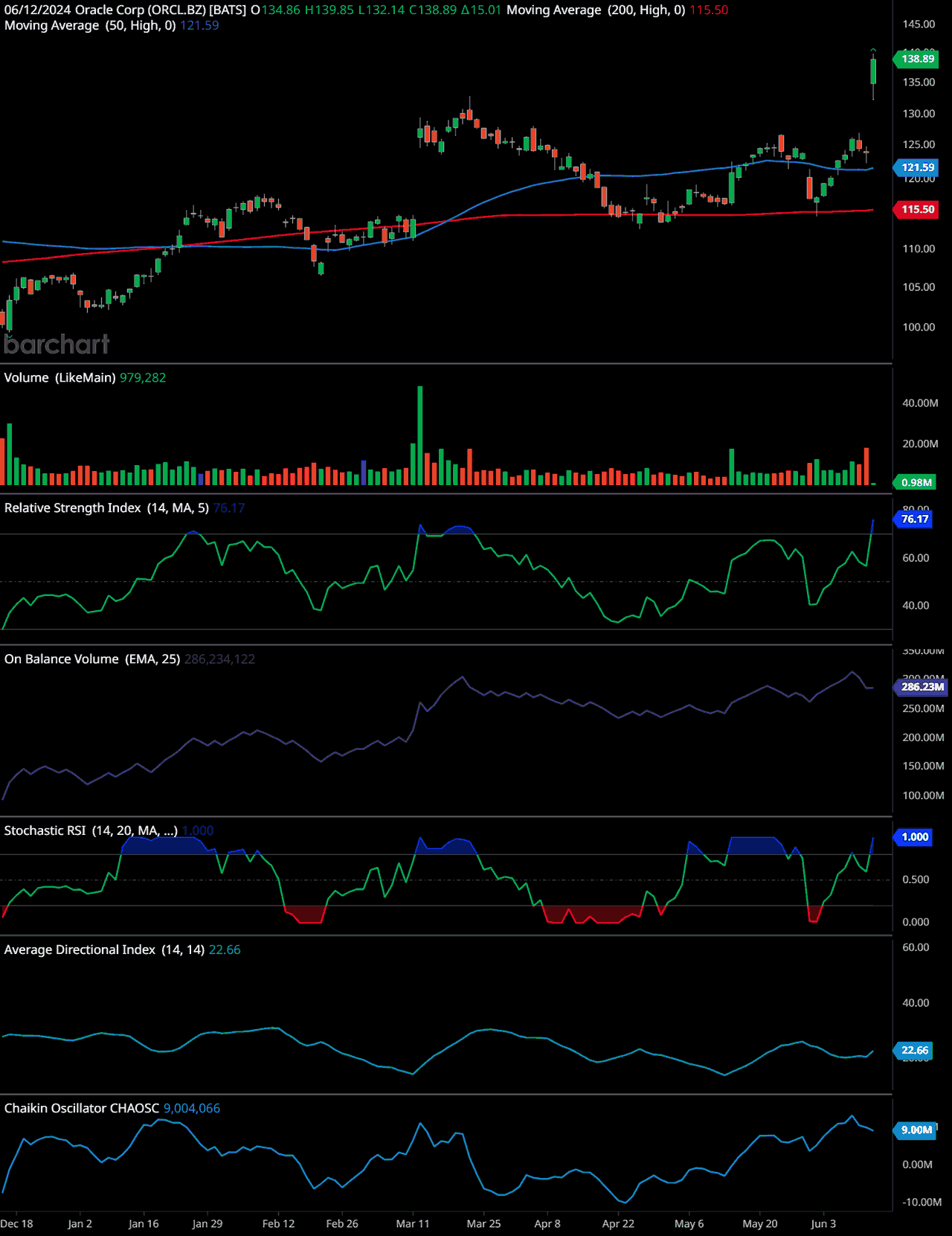Click the 22.66 ADX value tag
Screen dimensions: 952x1236
pos(914,1051)
